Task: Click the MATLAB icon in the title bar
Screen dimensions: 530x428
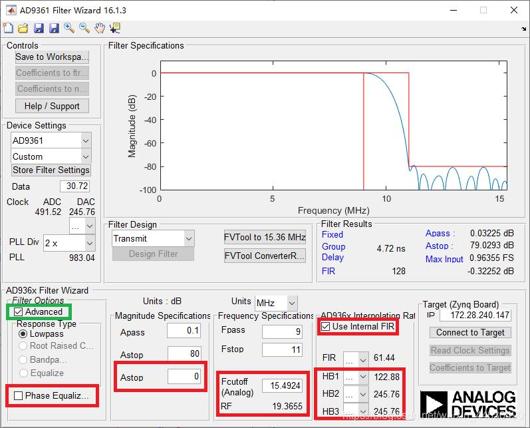Action: pos(11,10)
